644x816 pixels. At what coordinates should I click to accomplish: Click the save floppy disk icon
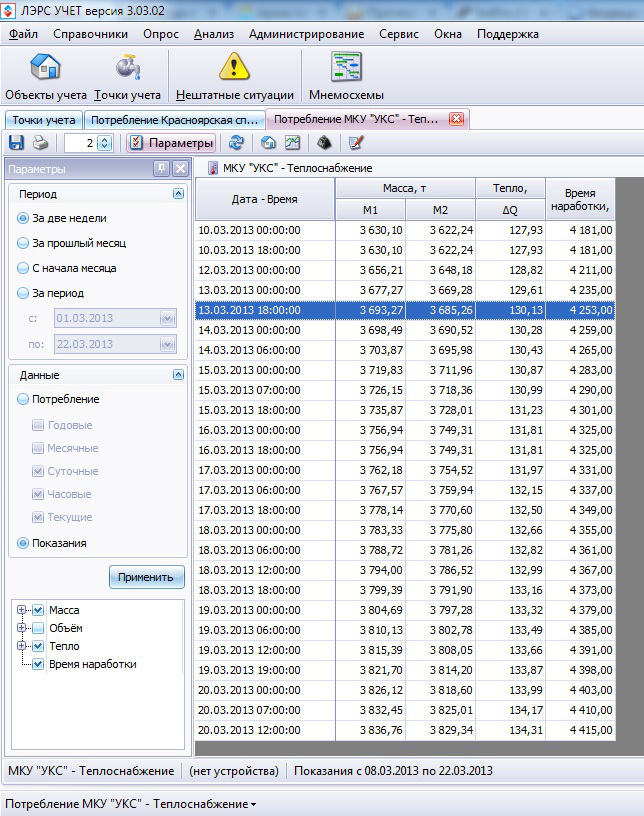pyautogui.click(x=17, y=143)
